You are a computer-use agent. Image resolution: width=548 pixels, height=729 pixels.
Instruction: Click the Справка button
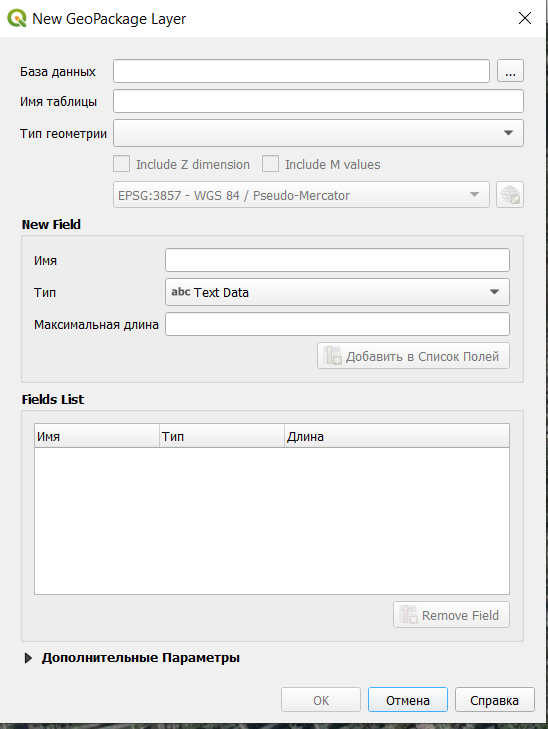click(x=495, y=700)
